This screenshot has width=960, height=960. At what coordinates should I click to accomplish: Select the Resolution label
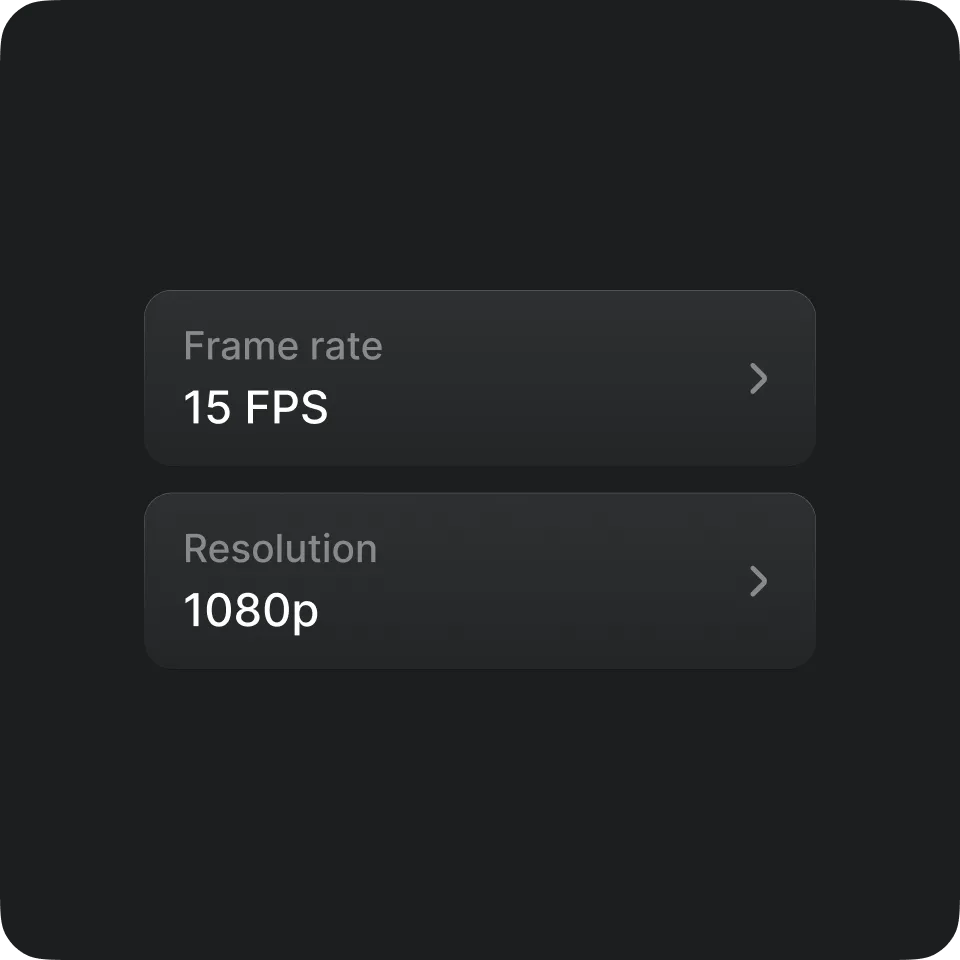tap(281, 548)
